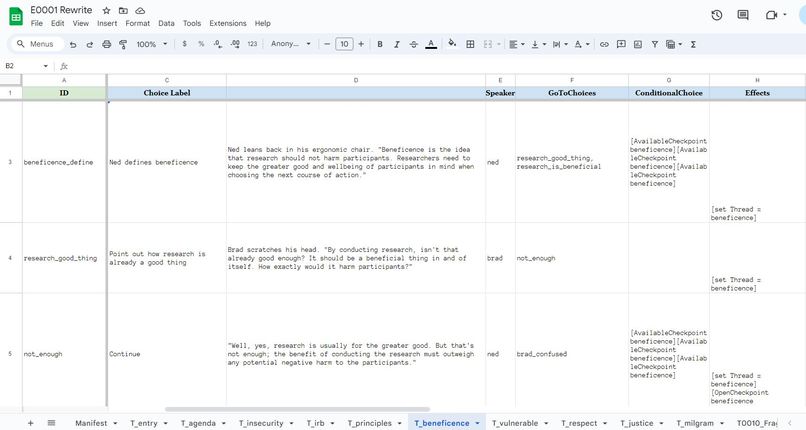
Task: Open the zoom level dropdown
Action: [x=152, y=44]
